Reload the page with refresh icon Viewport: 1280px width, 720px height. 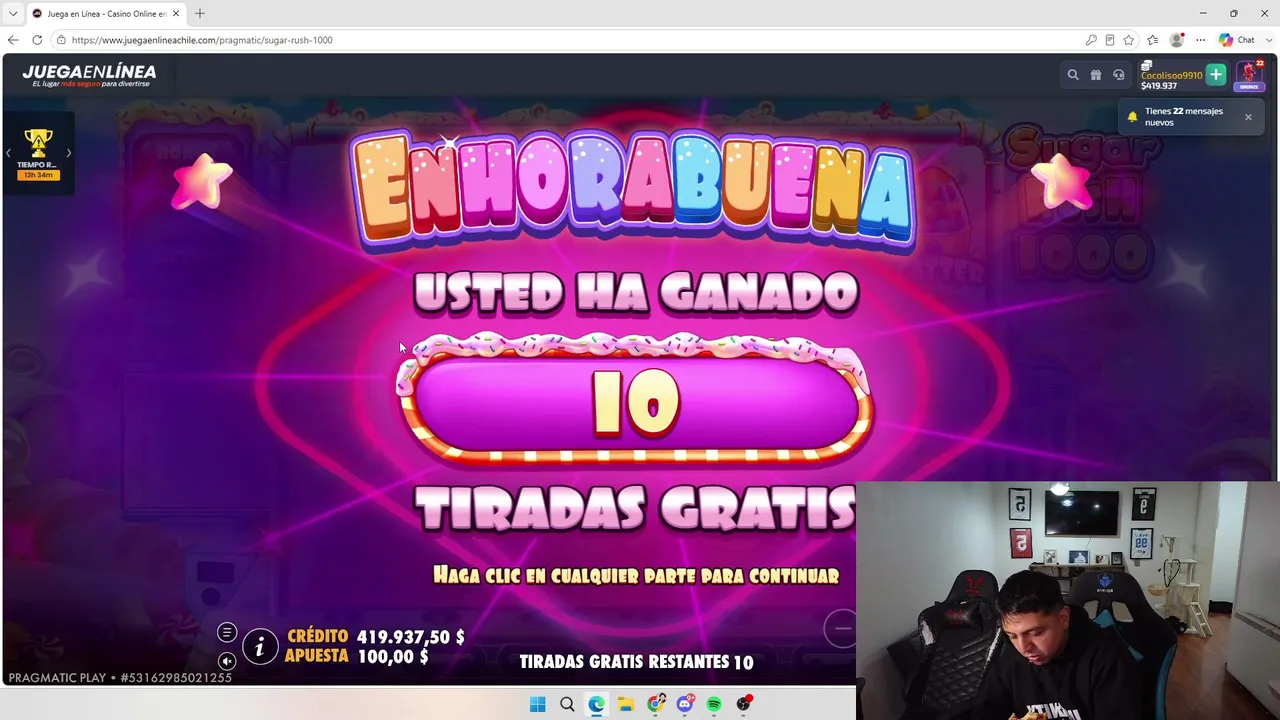coord(37,40)
